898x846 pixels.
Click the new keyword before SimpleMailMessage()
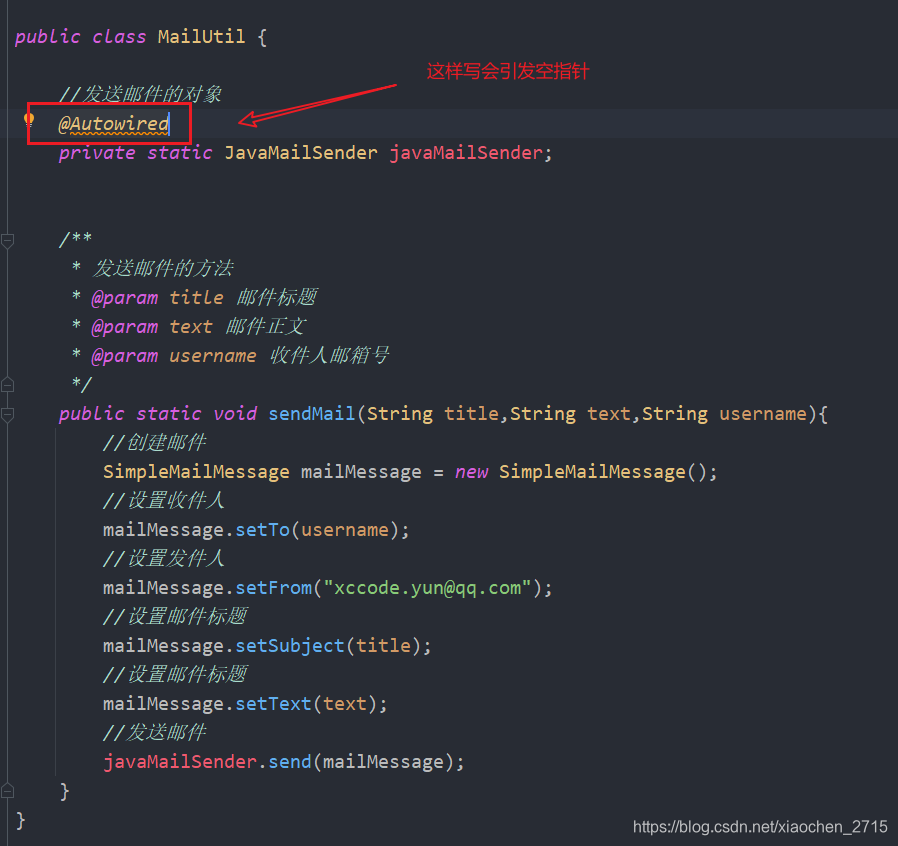[x=471, y=472]
